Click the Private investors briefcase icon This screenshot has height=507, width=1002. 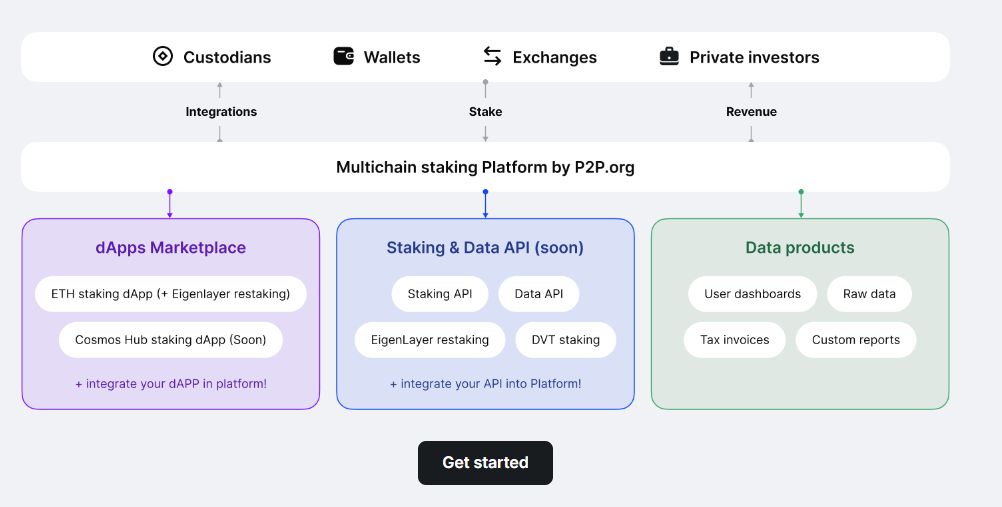[x=669, y=56]
